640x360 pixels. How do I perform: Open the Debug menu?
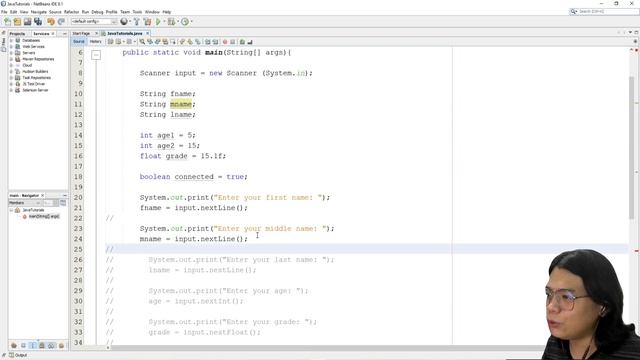pos(97,12)
